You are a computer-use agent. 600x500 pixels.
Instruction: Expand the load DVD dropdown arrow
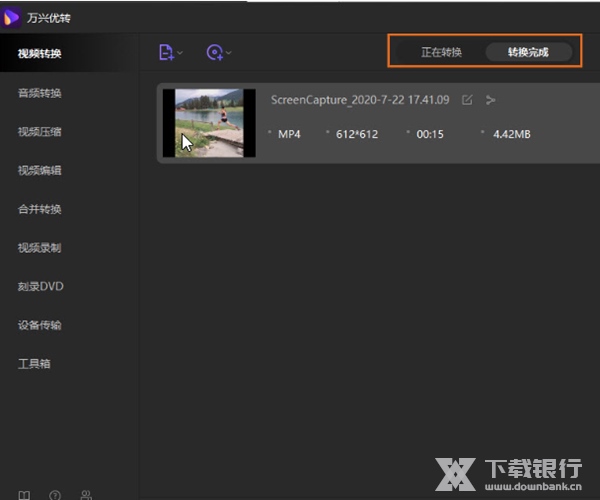[228, 52]
